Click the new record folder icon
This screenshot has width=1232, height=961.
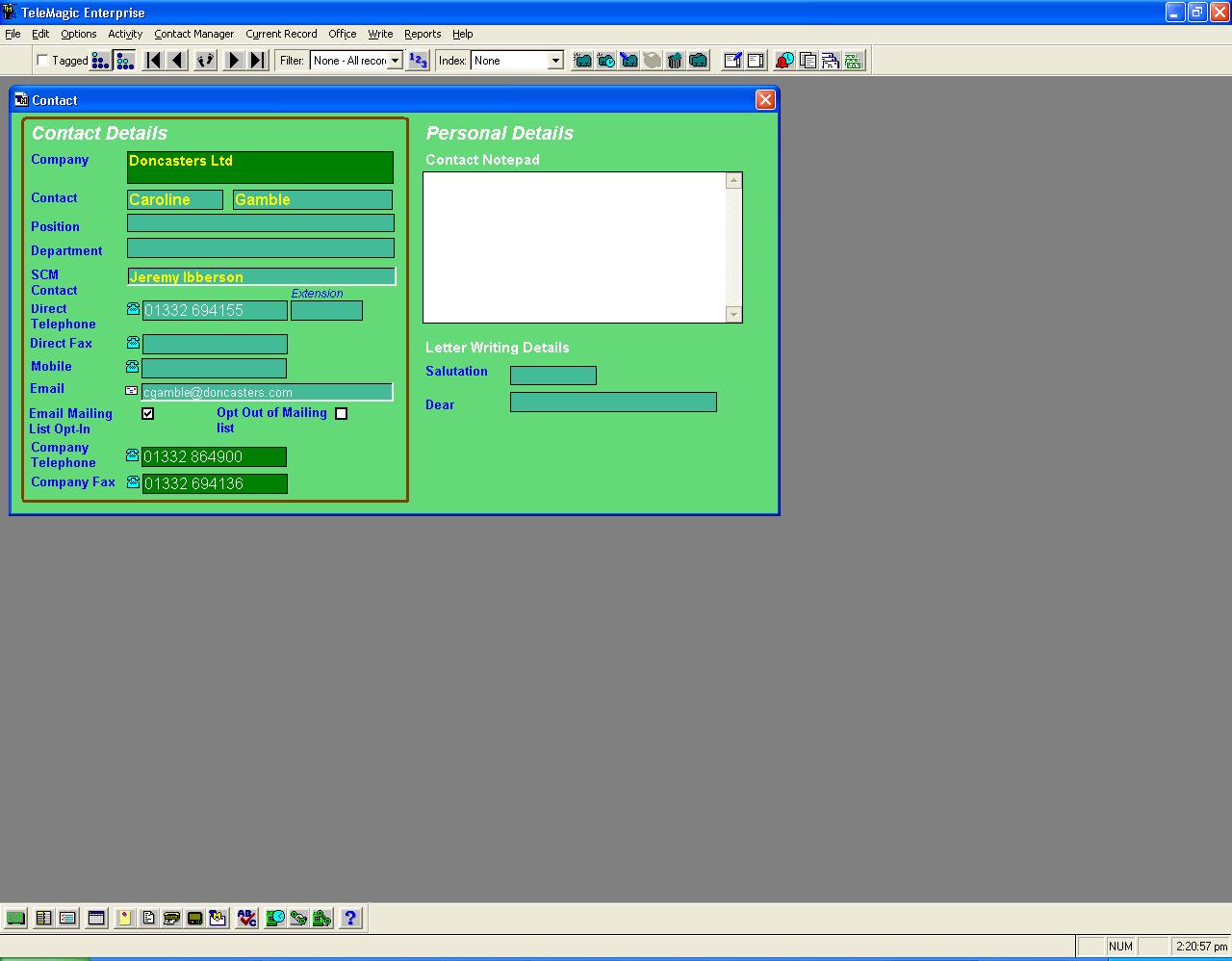pos(582,61)
